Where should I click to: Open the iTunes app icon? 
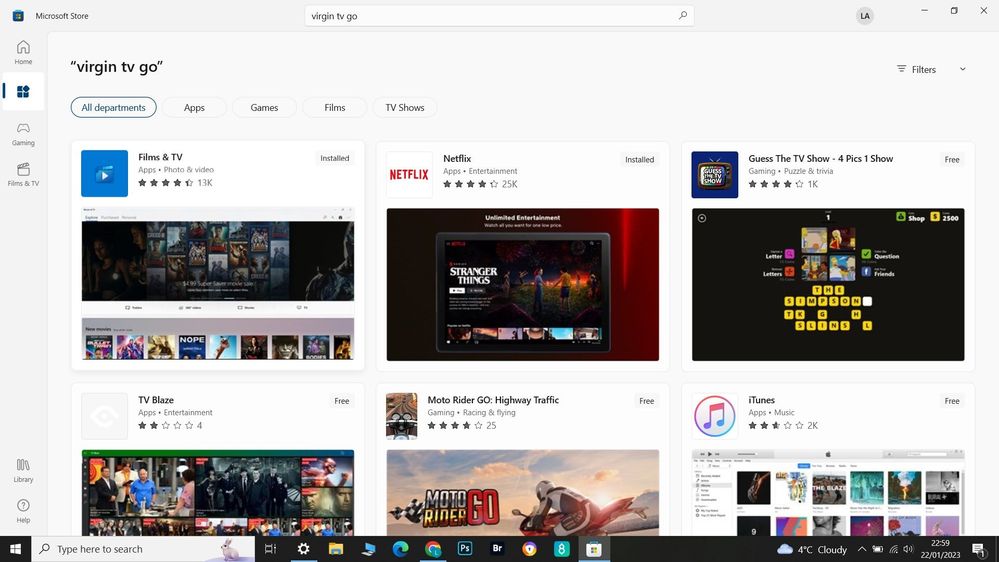point(714,416)
